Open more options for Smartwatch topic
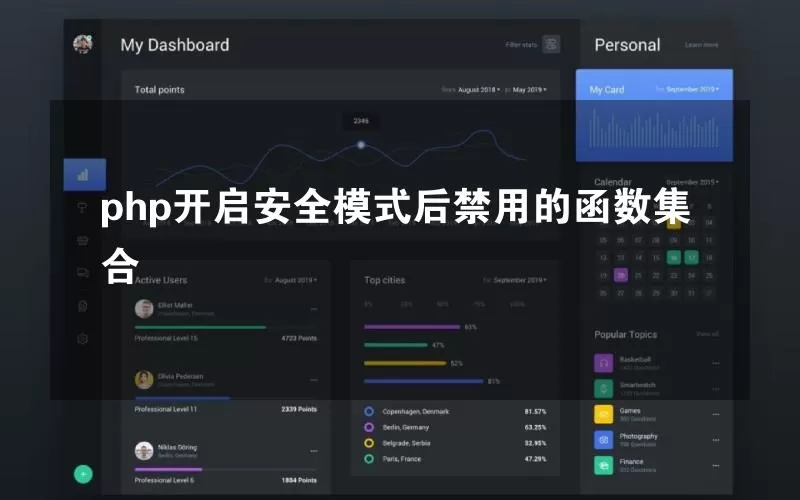 (x=716, y=389)
